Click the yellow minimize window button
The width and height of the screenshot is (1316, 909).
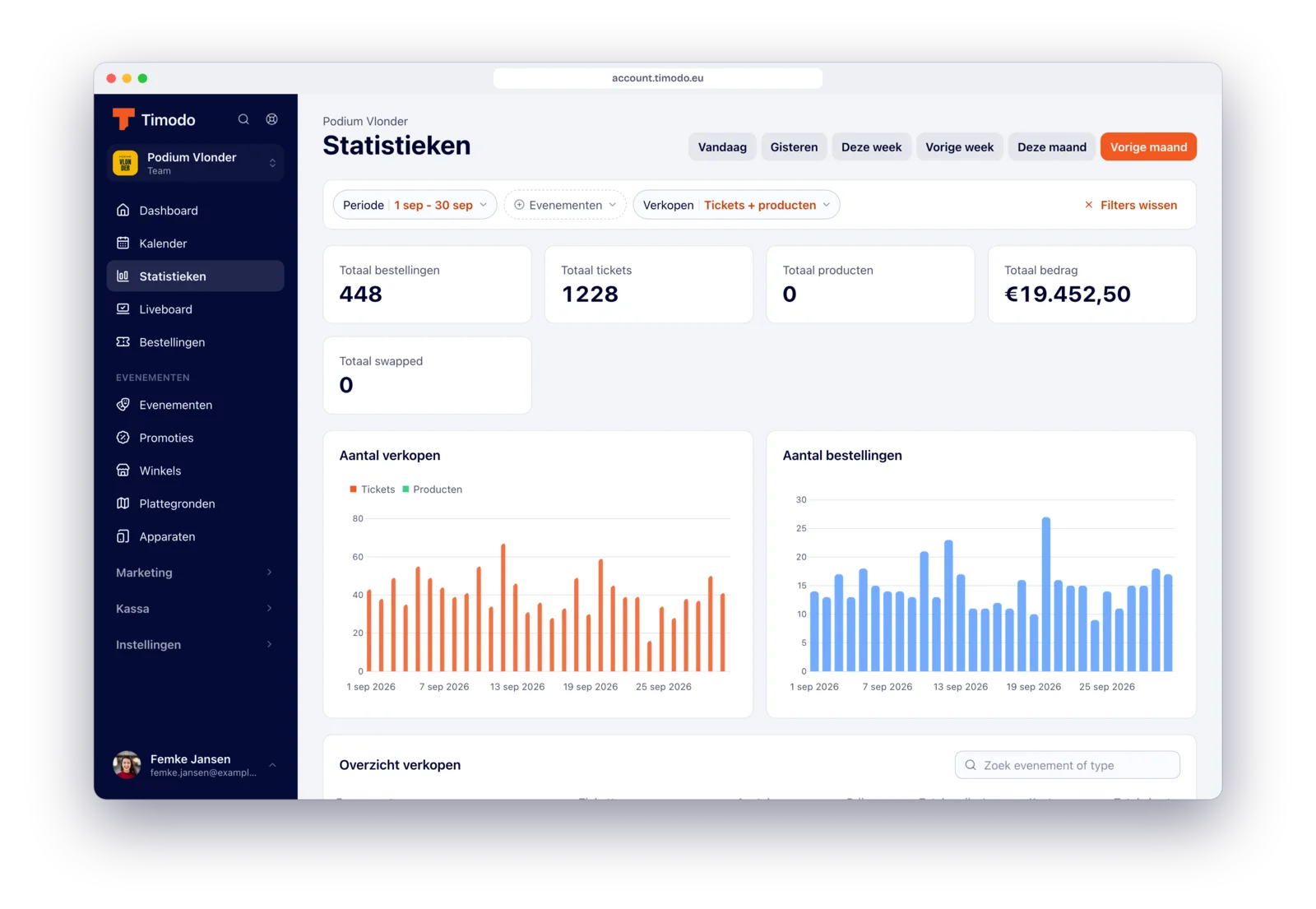pyautogui.click(x=127, y=78)
